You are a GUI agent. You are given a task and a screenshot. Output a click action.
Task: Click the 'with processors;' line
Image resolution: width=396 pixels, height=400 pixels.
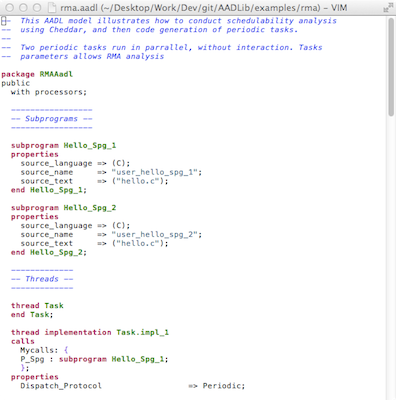pos(49,92)
